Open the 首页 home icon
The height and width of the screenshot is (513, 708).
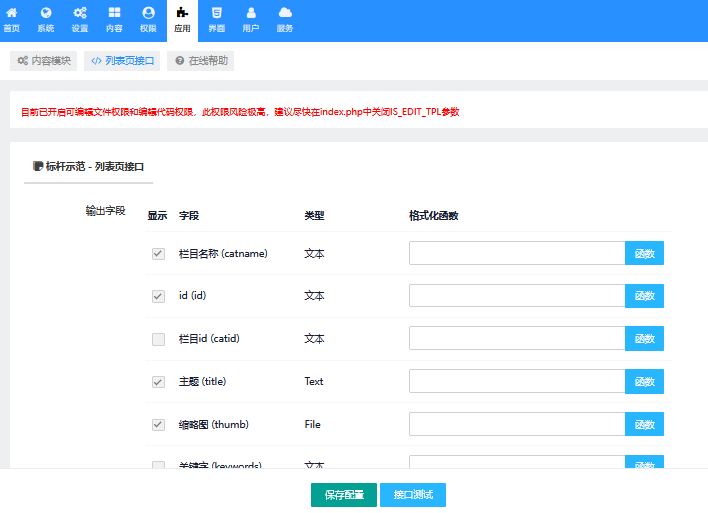[11, 13]
